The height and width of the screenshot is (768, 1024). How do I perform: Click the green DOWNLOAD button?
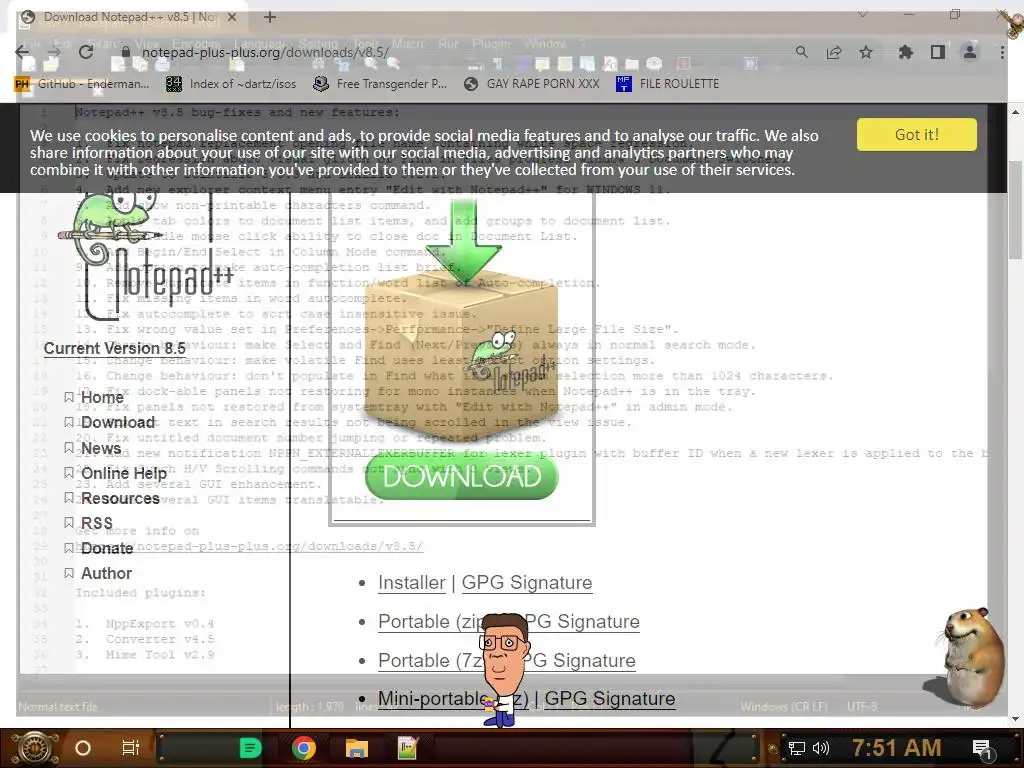(x=462, y=477)
